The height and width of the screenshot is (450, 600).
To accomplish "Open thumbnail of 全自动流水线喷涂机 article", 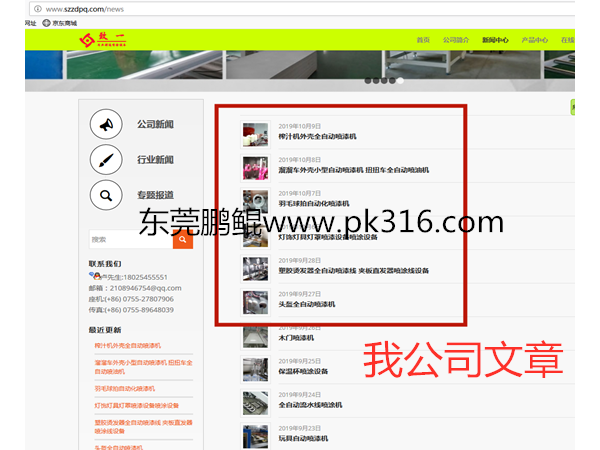I will point(255,403).
